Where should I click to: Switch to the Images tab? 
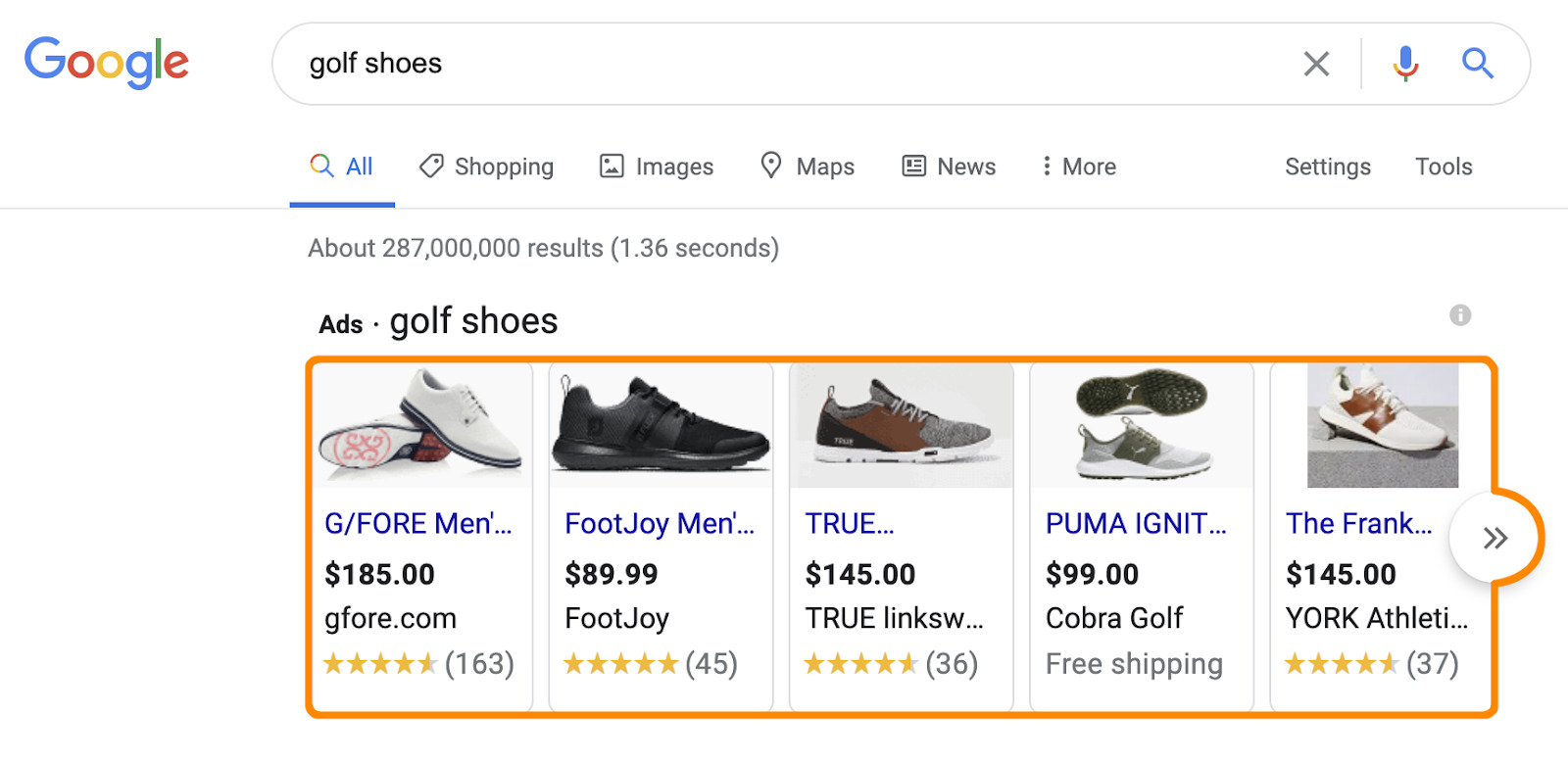point(657,167)
